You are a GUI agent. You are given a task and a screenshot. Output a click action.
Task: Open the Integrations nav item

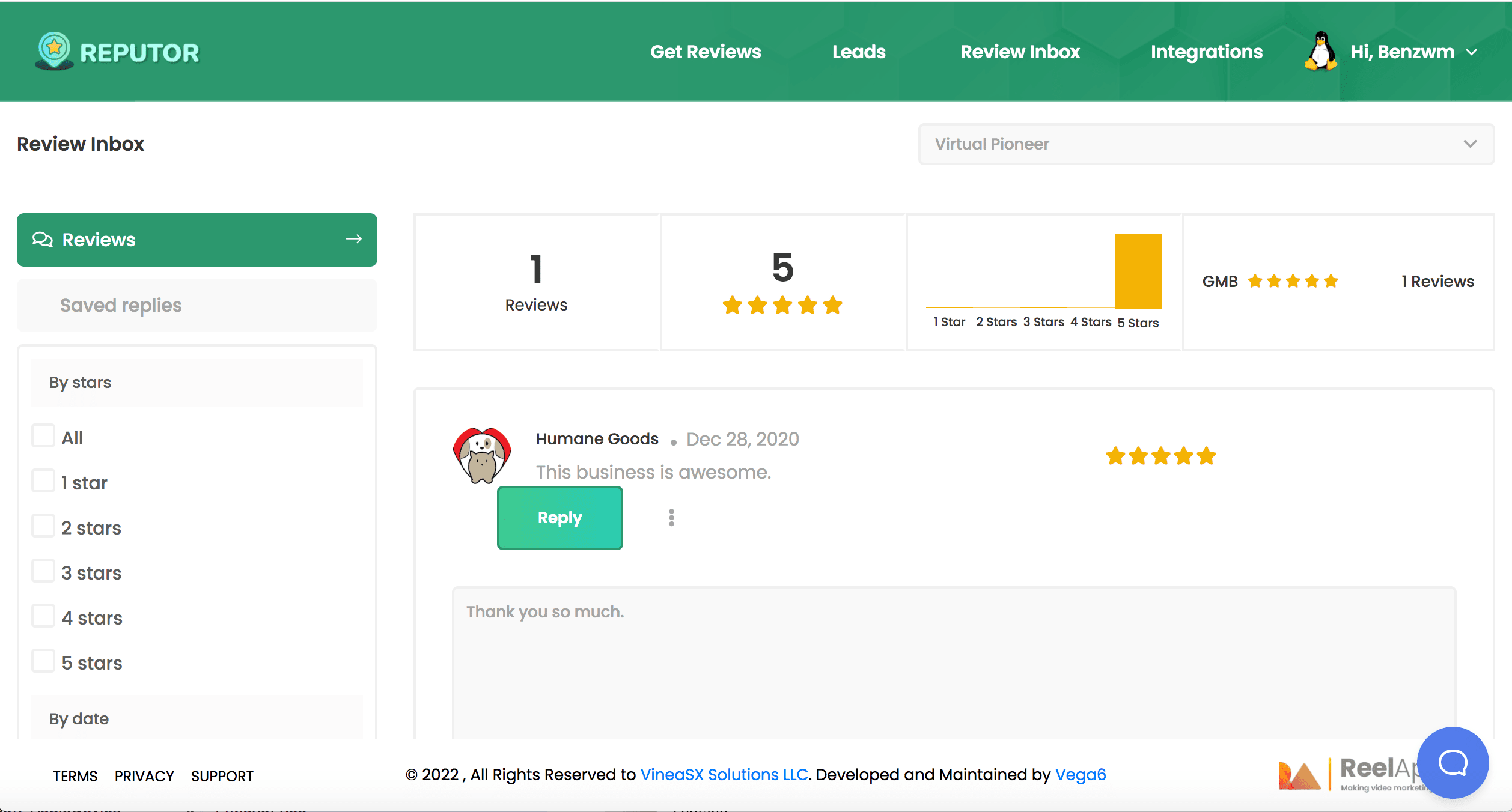tap(1206, 52)
